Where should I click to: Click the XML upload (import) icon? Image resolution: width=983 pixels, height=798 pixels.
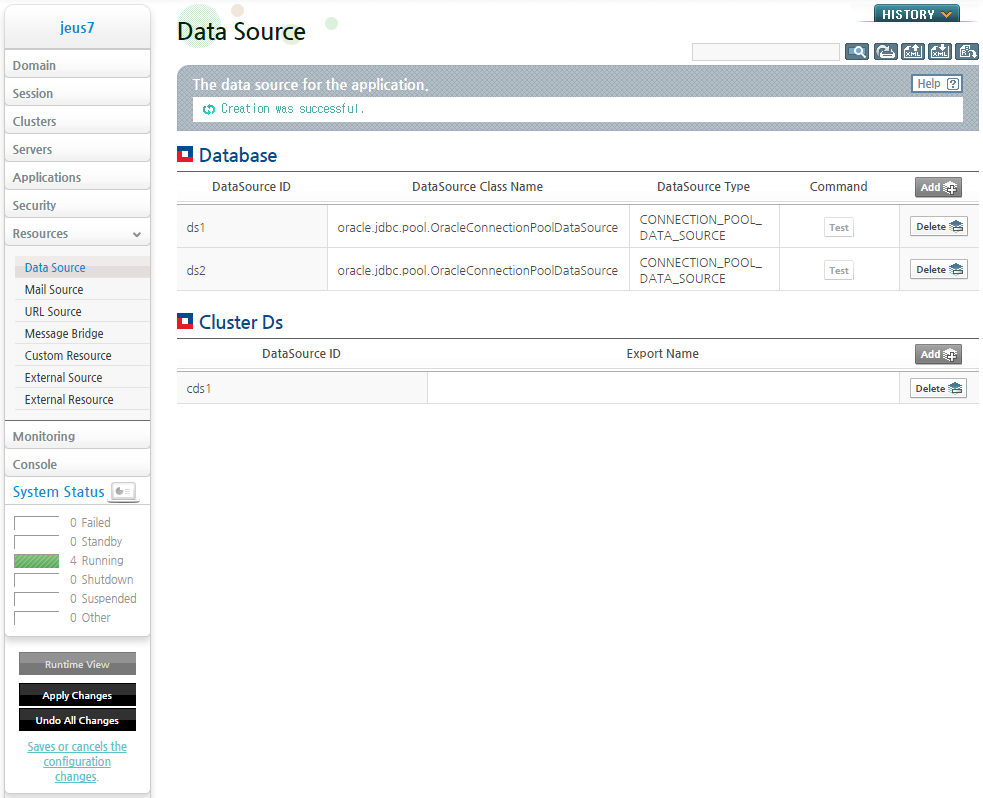pyautogui.click(x=913, y=51)
